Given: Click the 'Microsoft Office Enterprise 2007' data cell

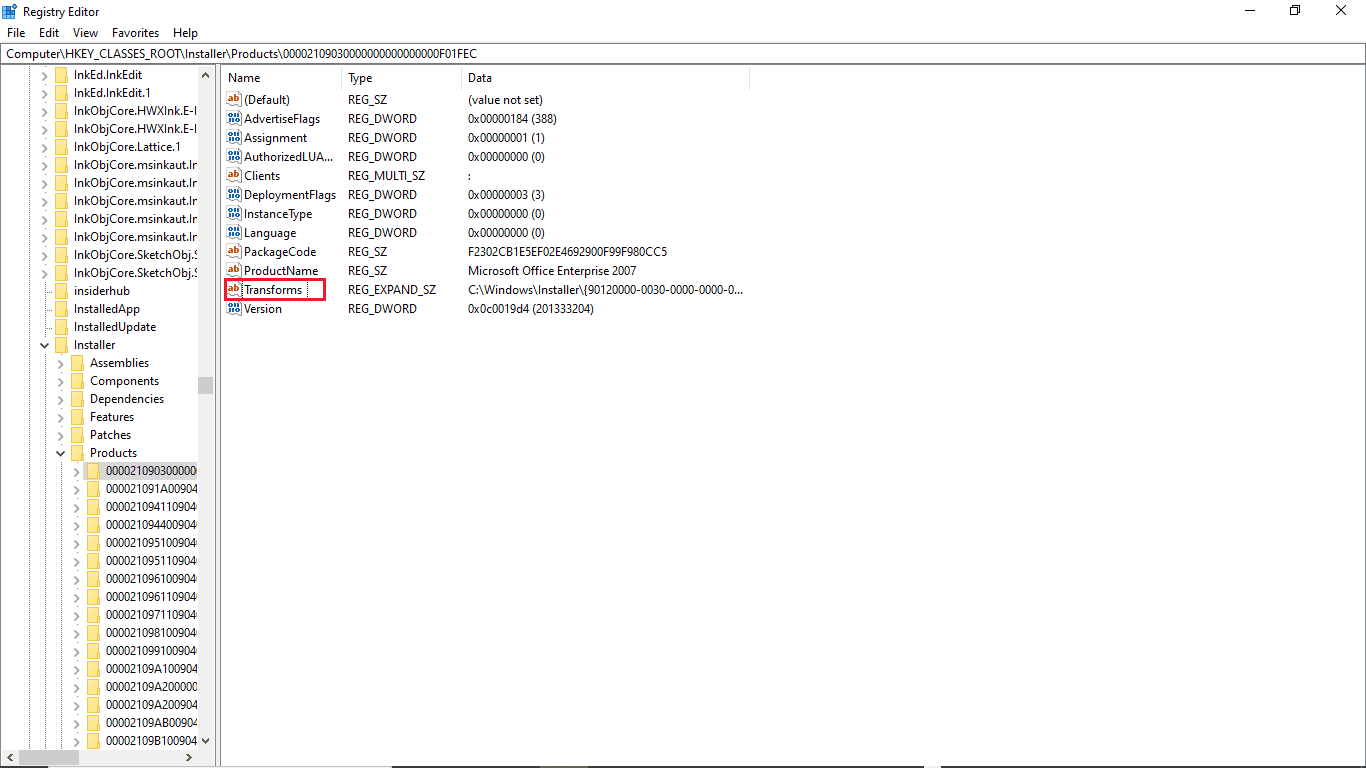Looking at the screenshot, I should [552, 271].
